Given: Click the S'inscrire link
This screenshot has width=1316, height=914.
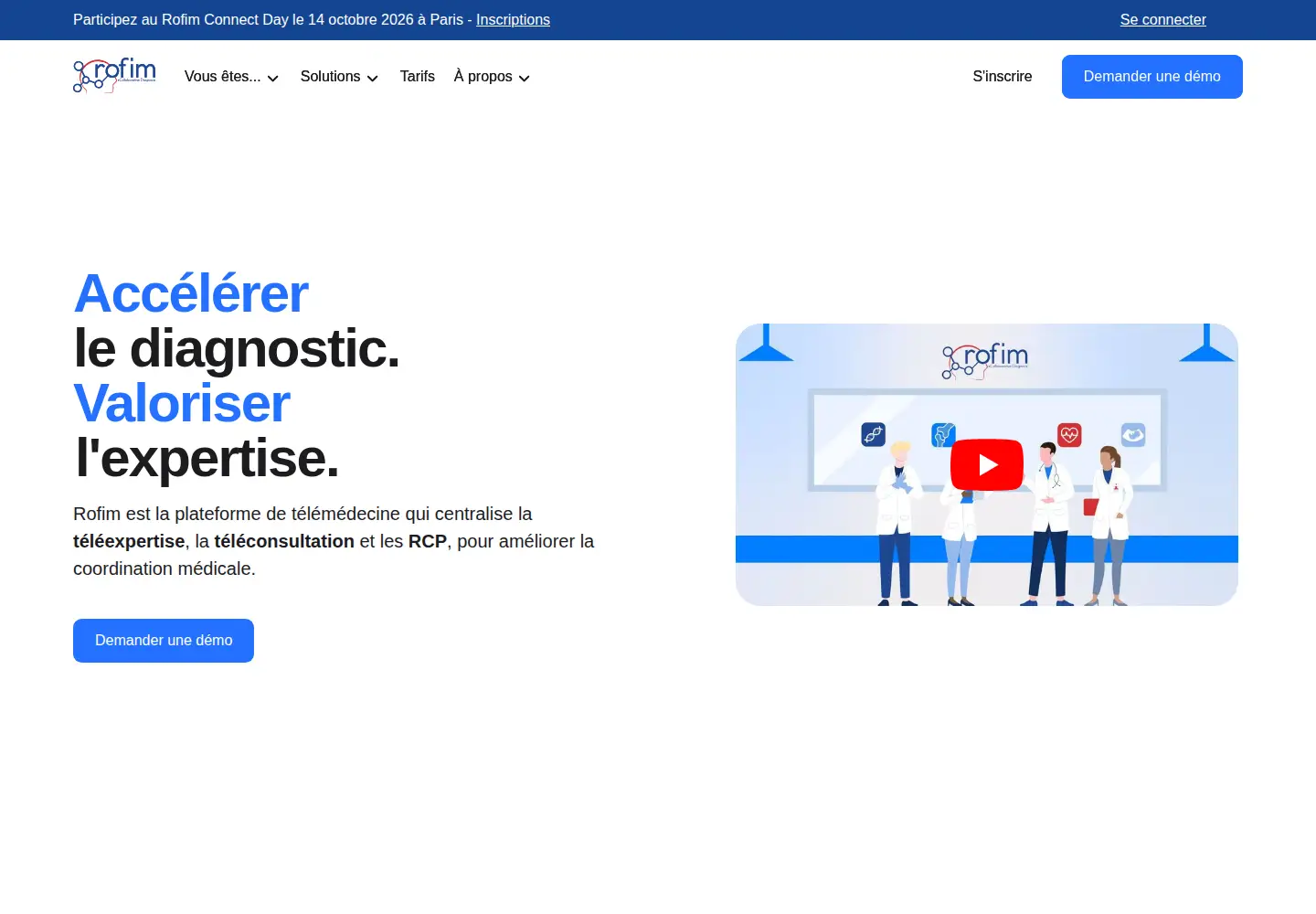Looking at the screenshot, I should pos(1003,77).
